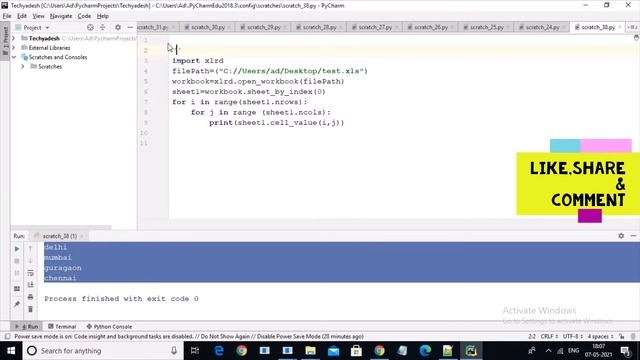Switch to scratch_27.py tab
The width and height of the screenshot is (640, 360).
click(x=375, y=27)
